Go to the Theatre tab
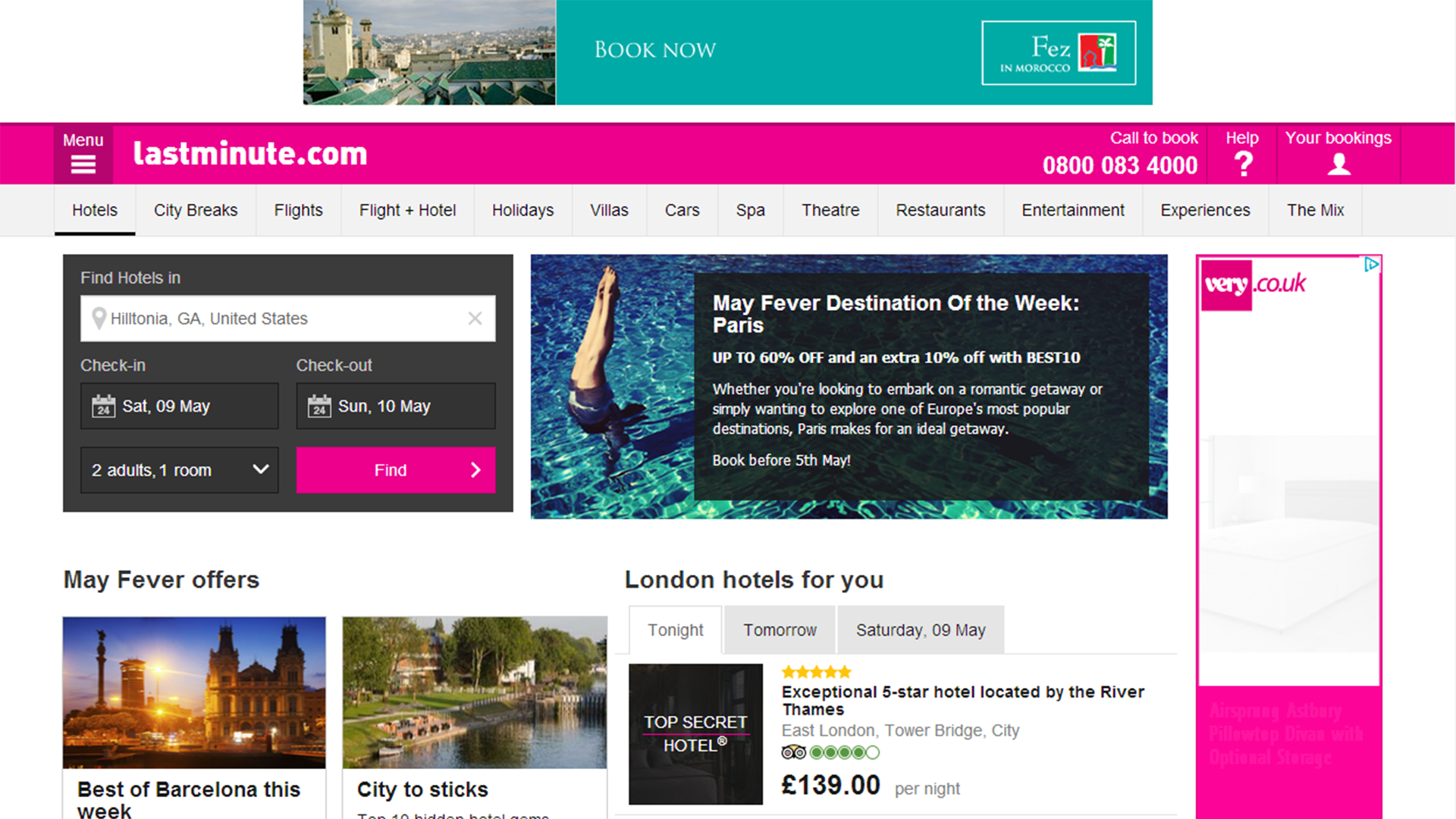 click(831, 211)
